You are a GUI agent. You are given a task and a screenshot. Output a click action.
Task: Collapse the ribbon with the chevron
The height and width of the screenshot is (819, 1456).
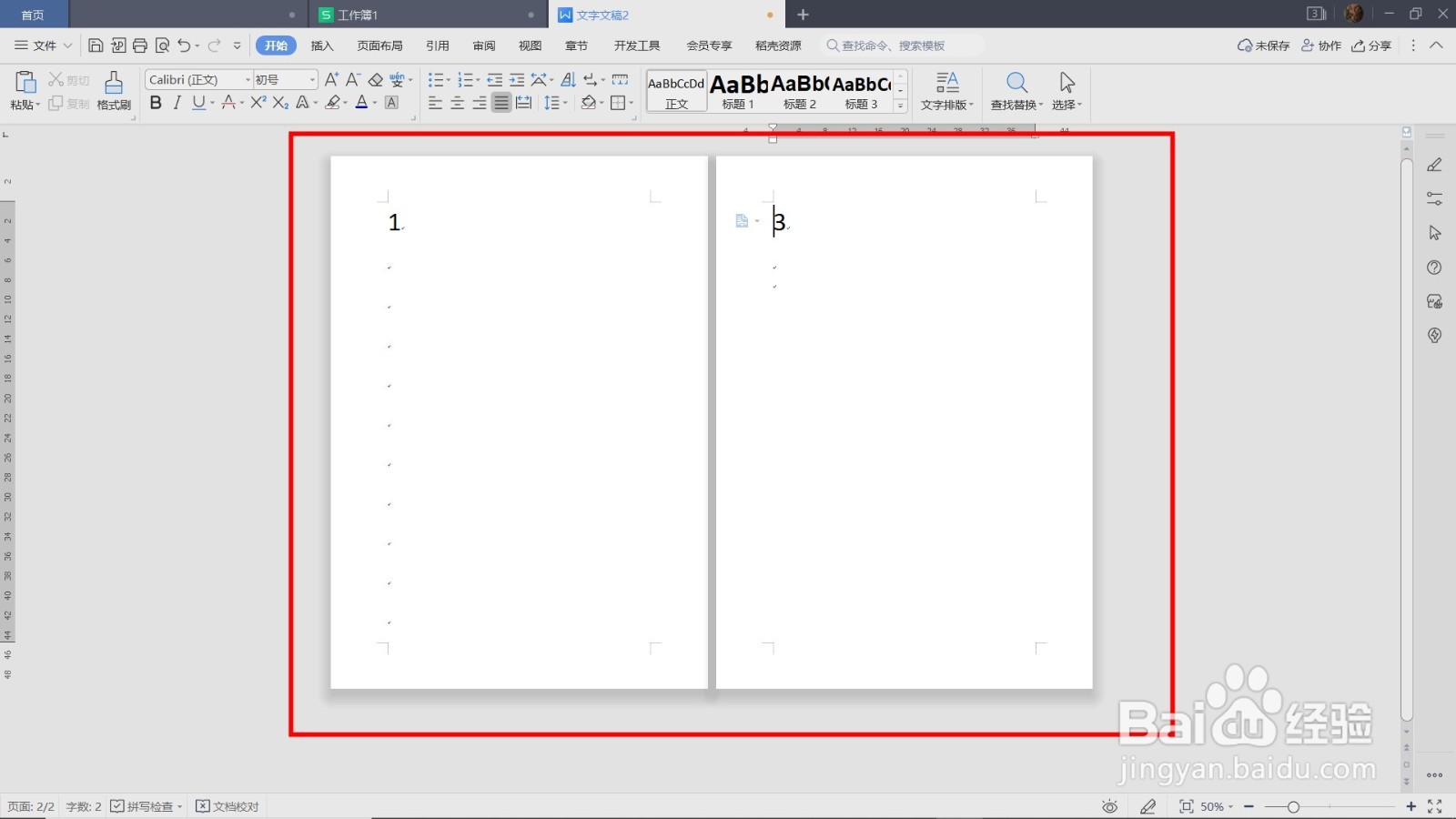pos(1436,45)
